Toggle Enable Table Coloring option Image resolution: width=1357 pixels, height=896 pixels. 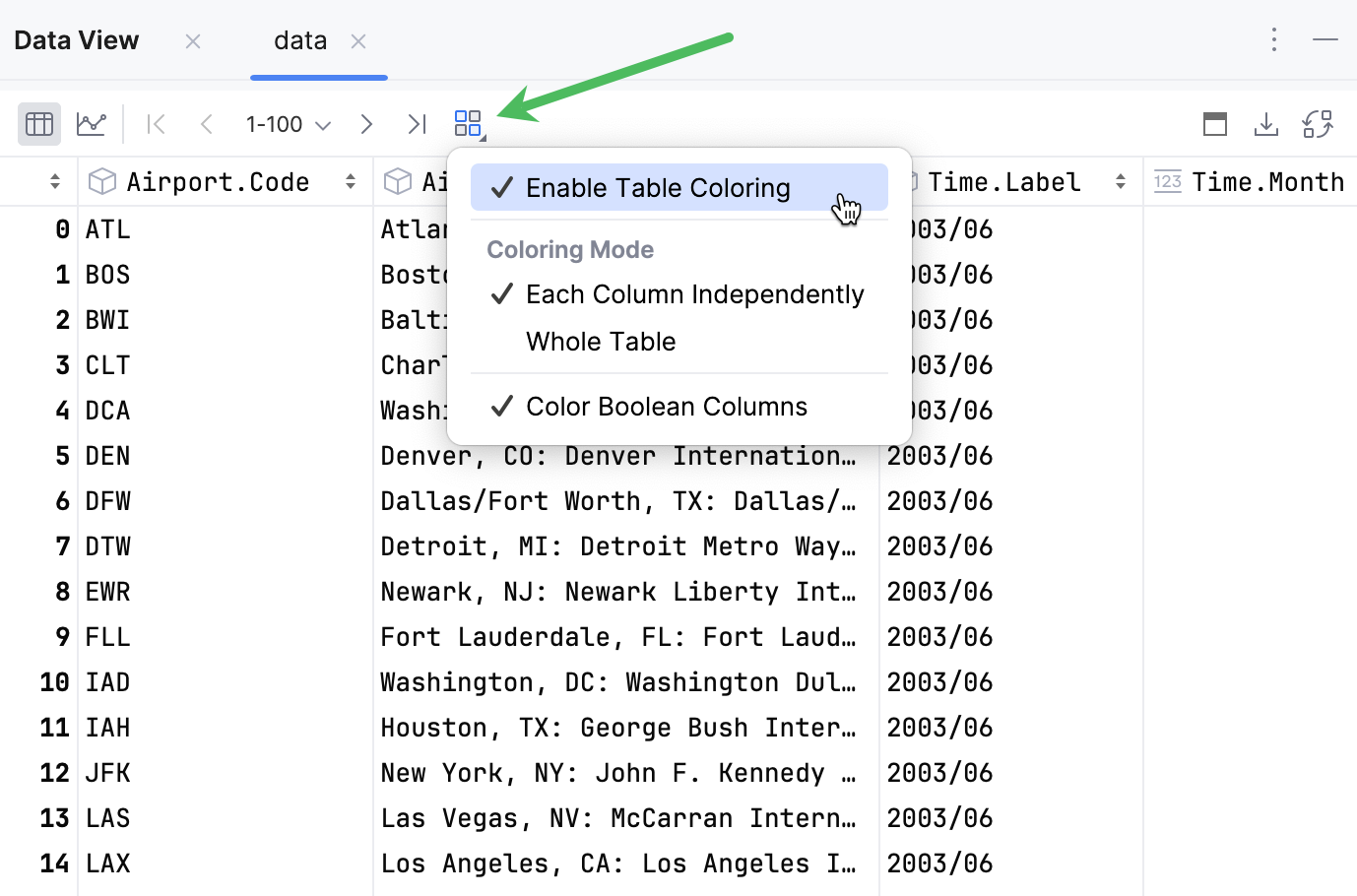click(x=679, y=187)
